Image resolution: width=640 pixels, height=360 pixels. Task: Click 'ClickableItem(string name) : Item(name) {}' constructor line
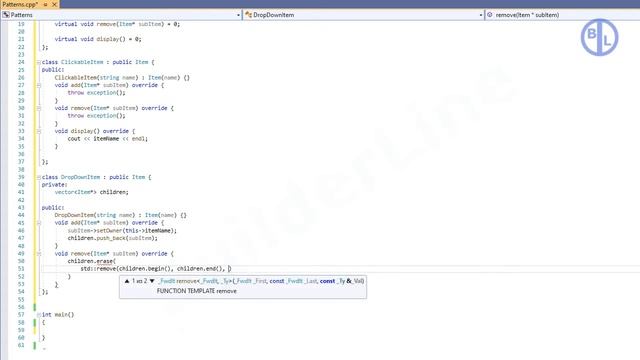(x=122, y=78)
